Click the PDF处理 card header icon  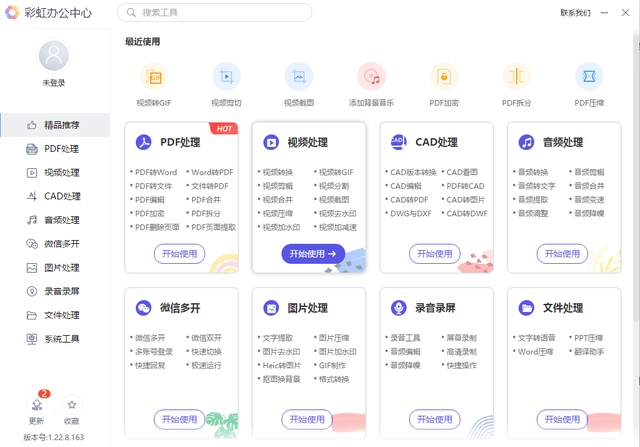pos(143,142)
